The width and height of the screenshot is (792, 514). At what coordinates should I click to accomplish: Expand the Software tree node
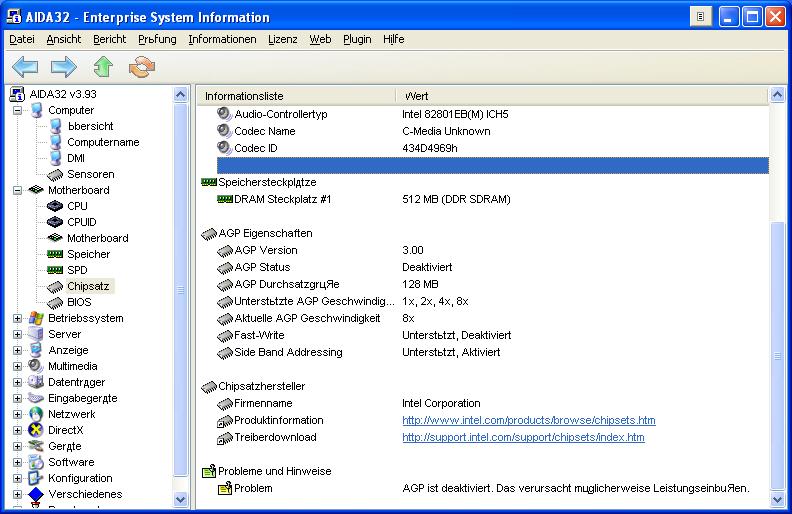[x=17, y=462]
